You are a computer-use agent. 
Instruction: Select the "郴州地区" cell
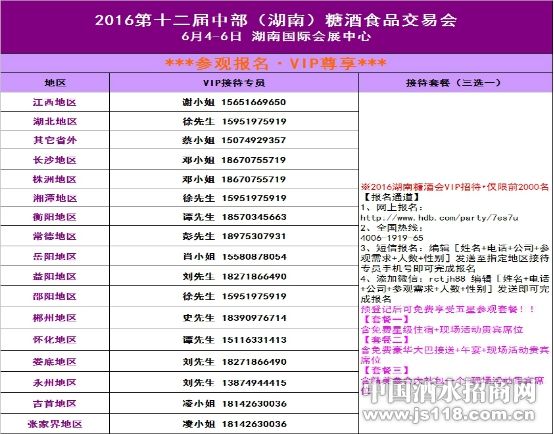(55, 318)
